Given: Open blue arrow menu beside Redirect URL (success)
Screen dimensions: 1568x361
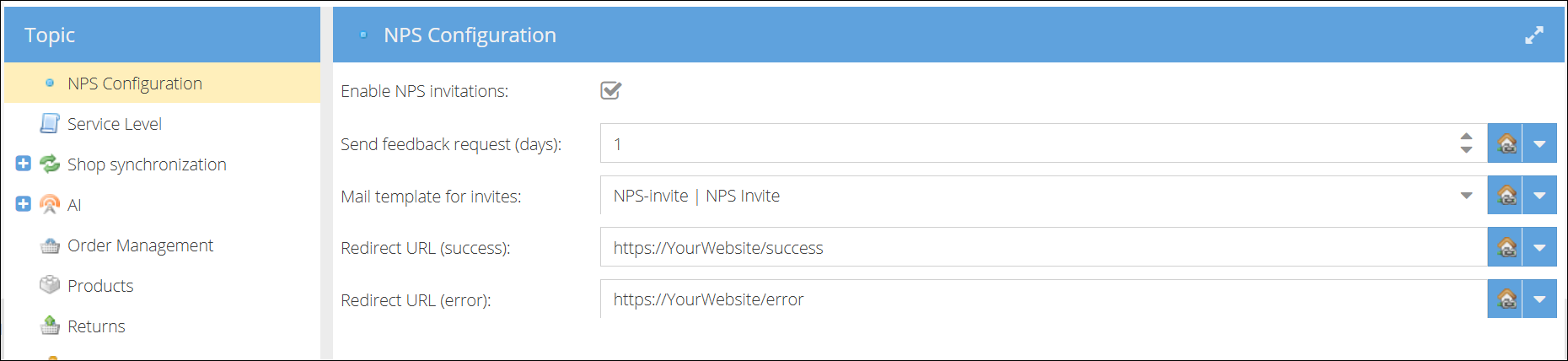Looking at the screenshot, I should pos(1539,248).
